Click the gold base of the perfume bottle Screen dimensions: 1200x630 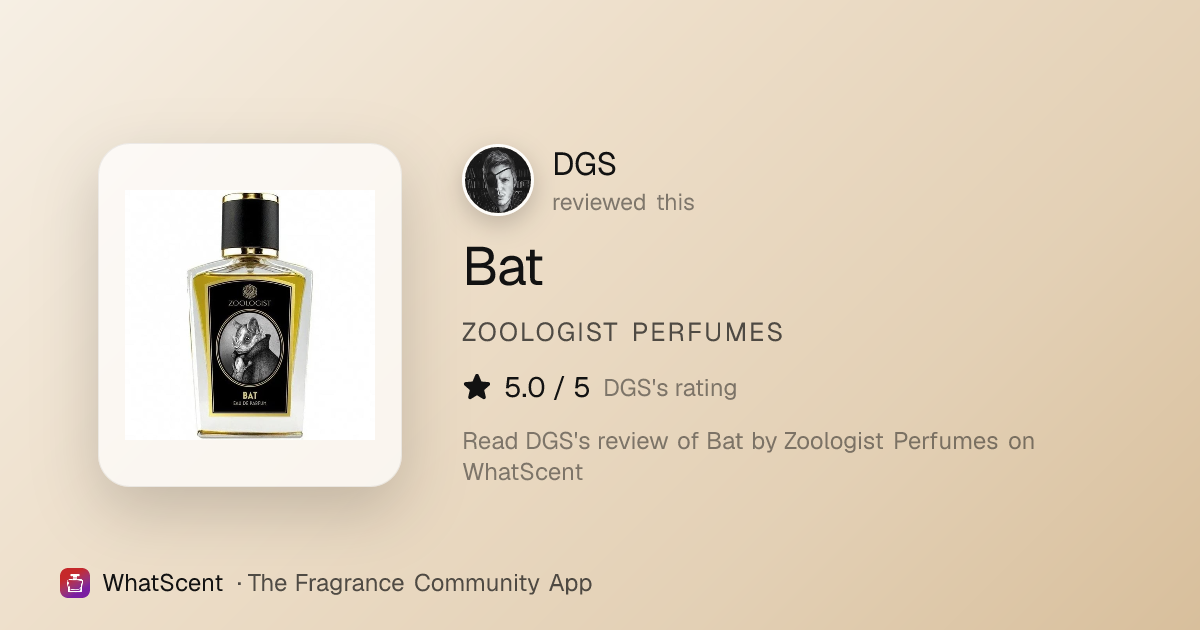tap(249, 432)
